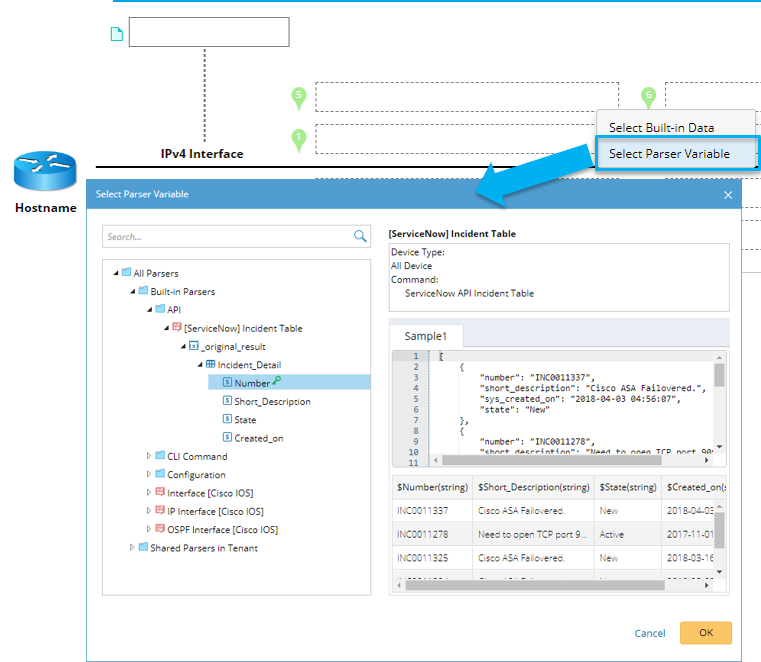Click down arrow of results table scrollbar
The image size is (761, 662).
(x=719, y=572)
